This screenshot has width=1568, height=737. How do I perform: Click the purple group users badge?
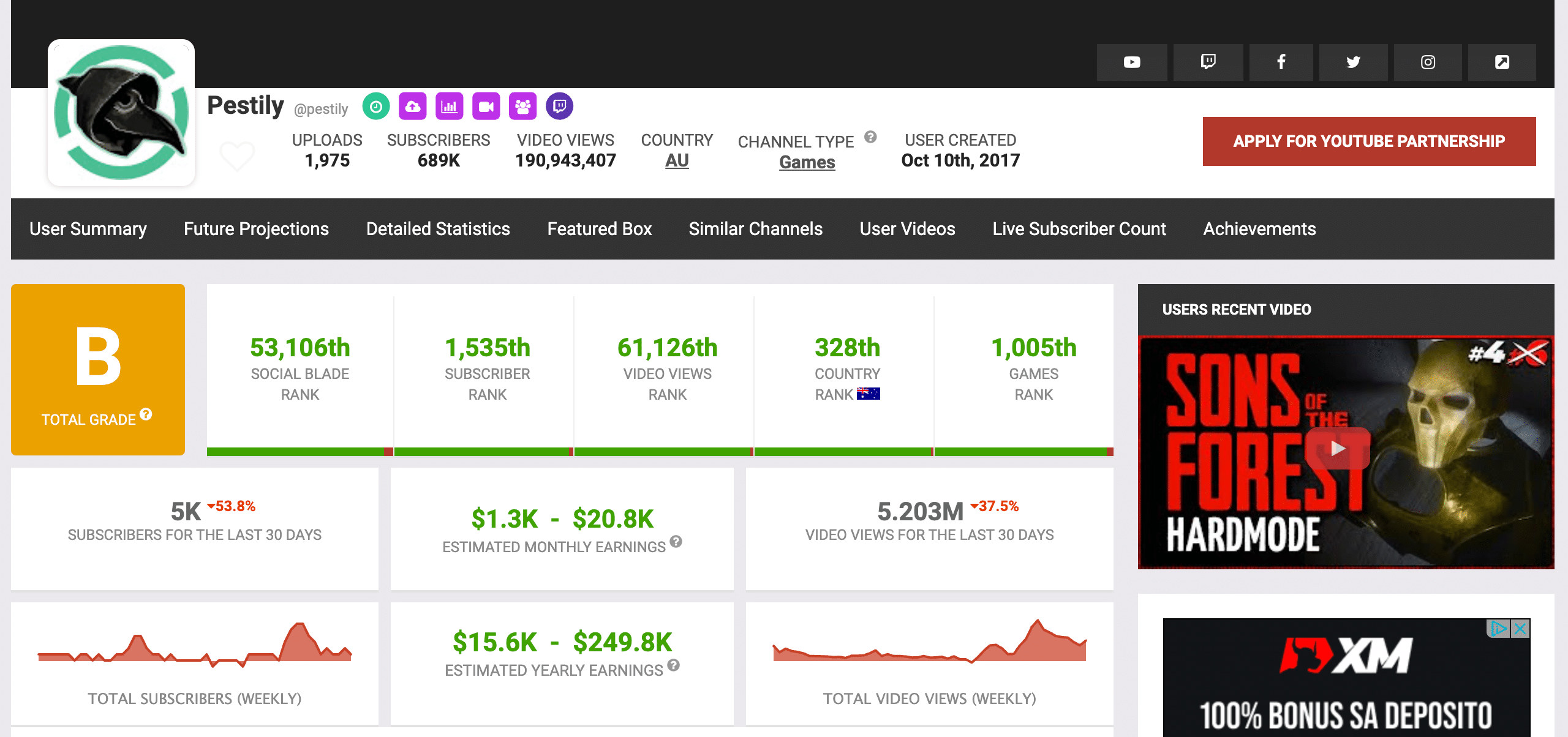tap(523, 107)
